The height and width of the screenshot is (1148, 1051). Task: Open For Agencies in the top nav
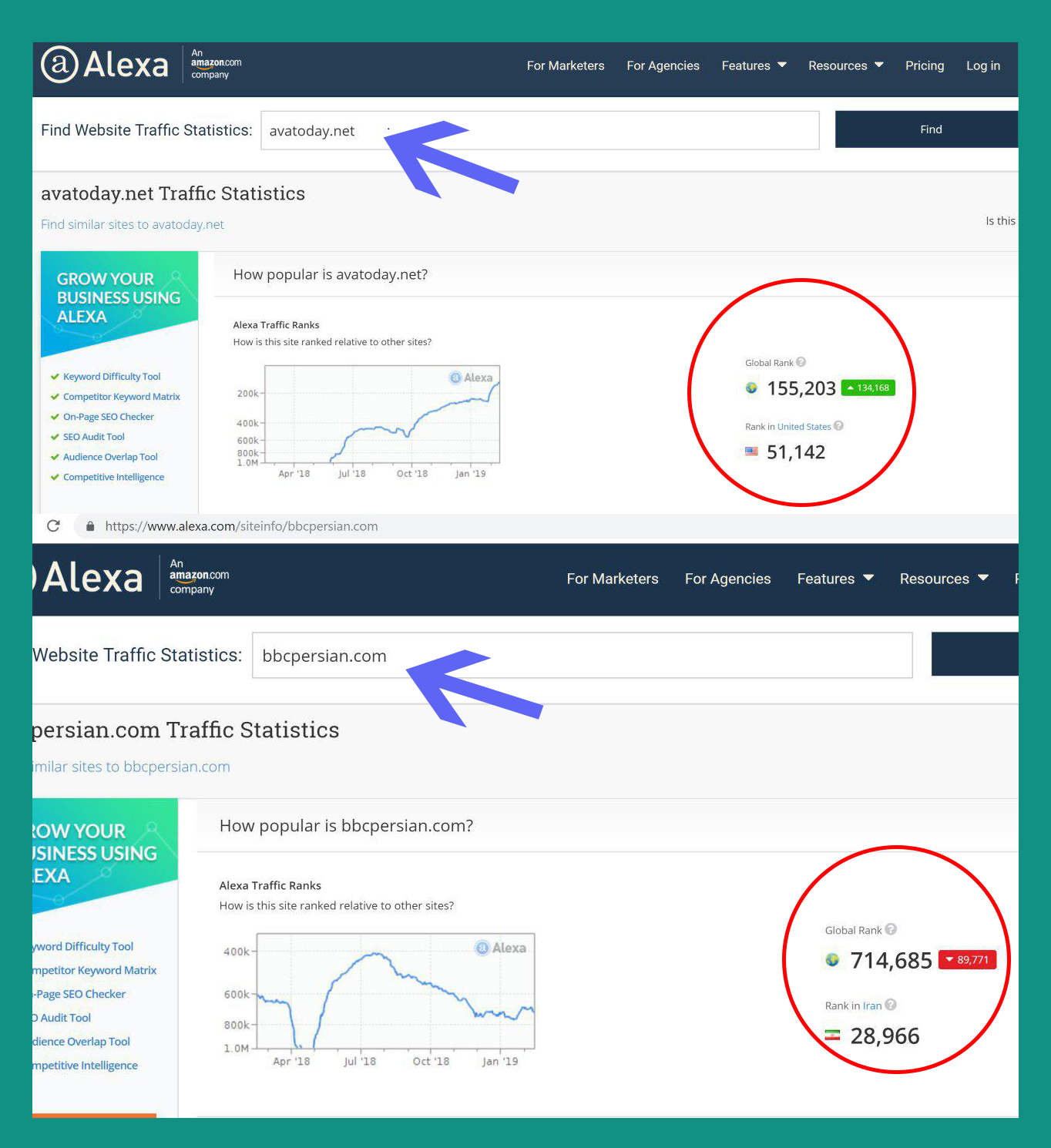663,65
